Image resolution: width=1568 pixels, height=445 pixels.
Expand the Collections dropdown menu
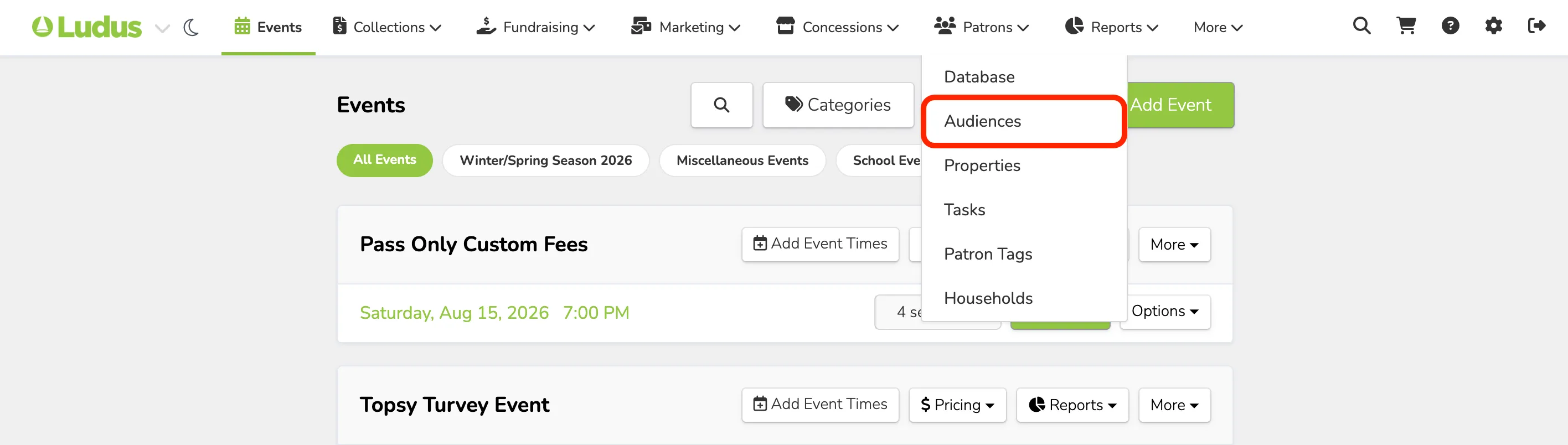pyautogui.click(x=387, y=27)
